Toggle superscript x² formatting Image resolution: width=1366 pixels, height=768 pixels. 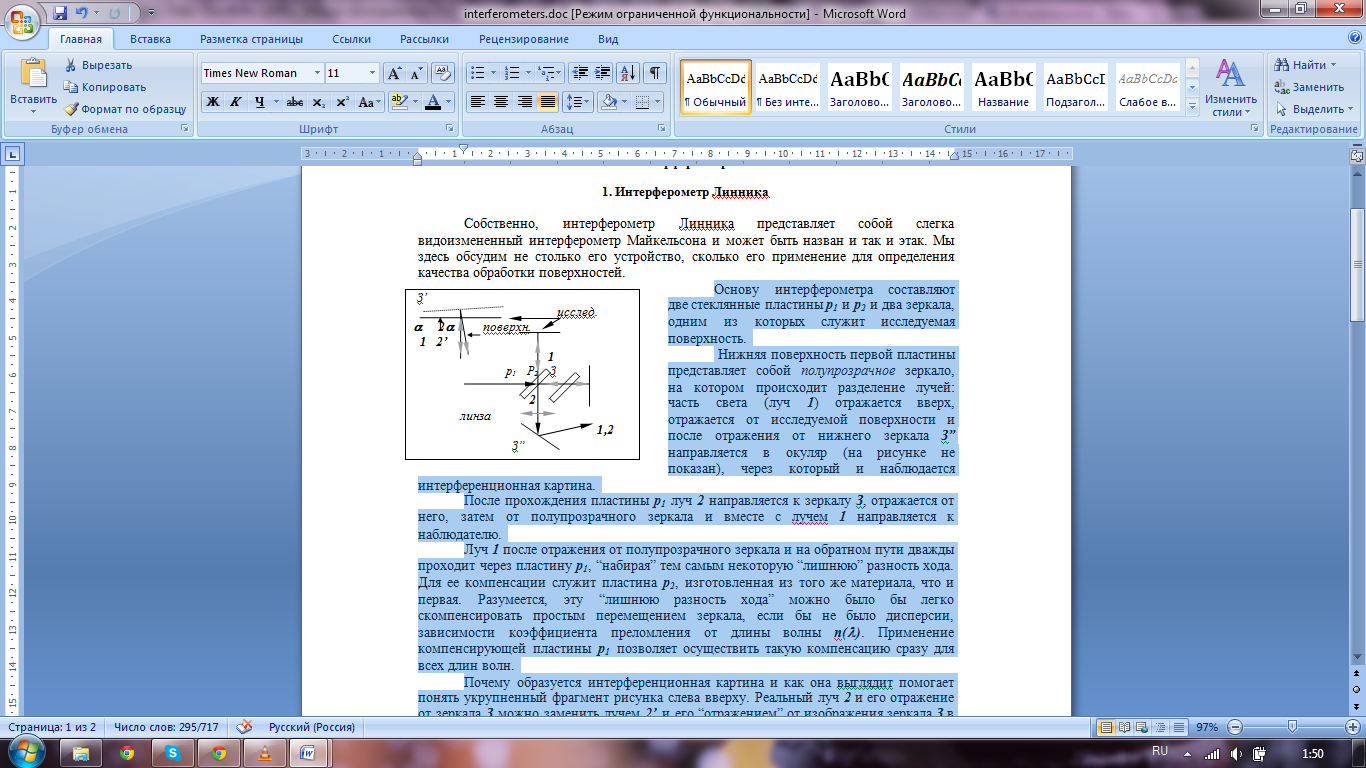[342, 102]
